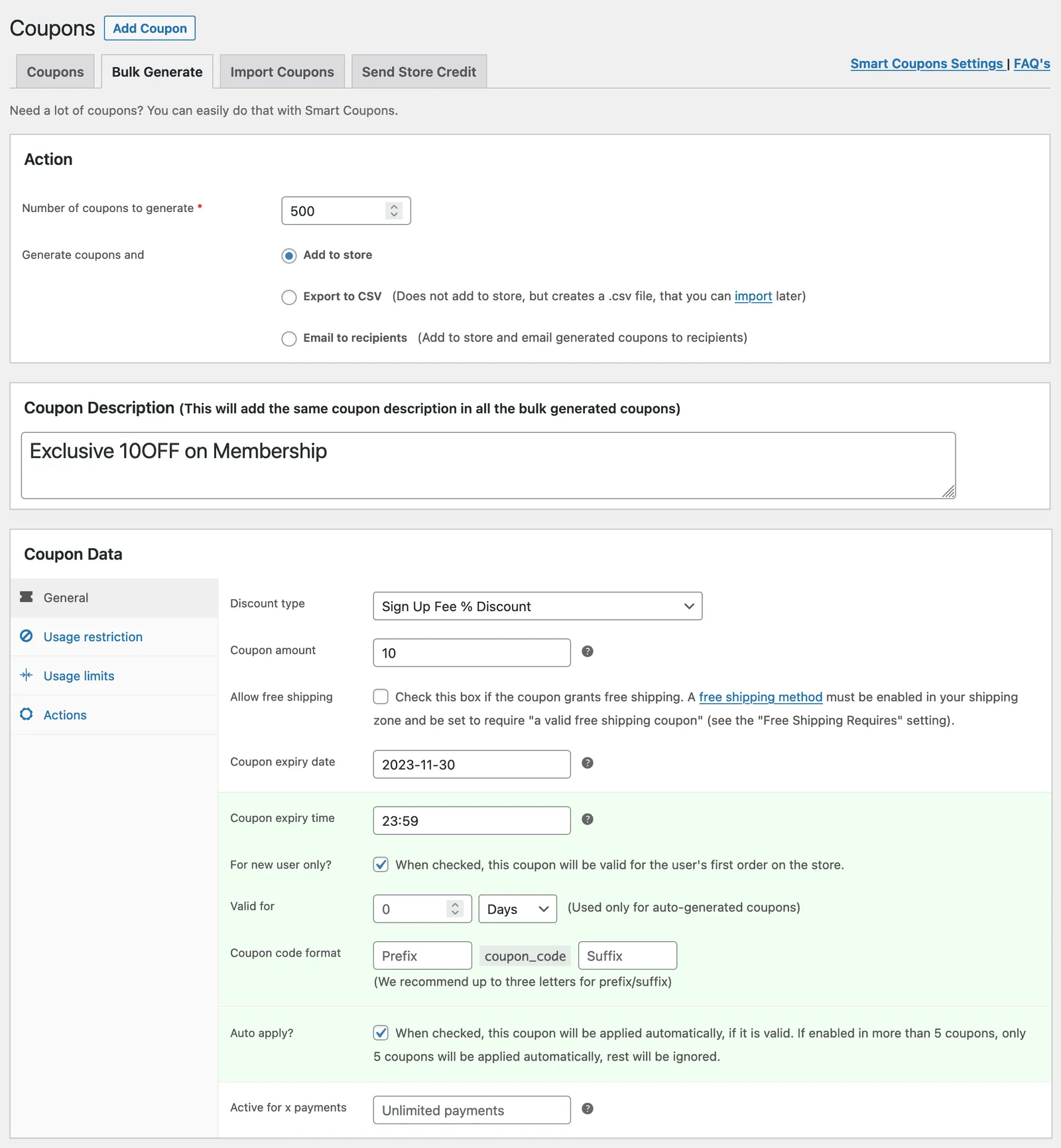Select the General section
1061x1148 pixels.
click(x=114, y=598)
